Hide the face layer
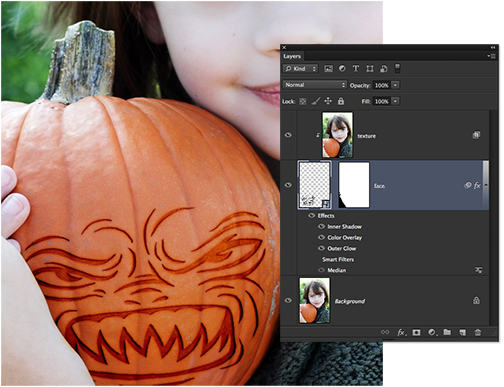This screenshot has width=504, height=387. point(288,185)
